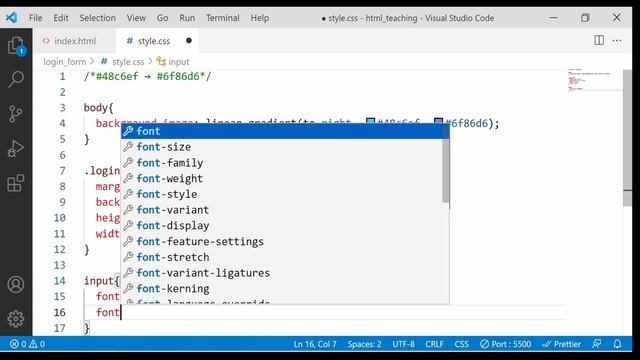The height and width of the screenshot is (360, 640).
Task: Switch to the index.html tab
Action: point(74,41)
